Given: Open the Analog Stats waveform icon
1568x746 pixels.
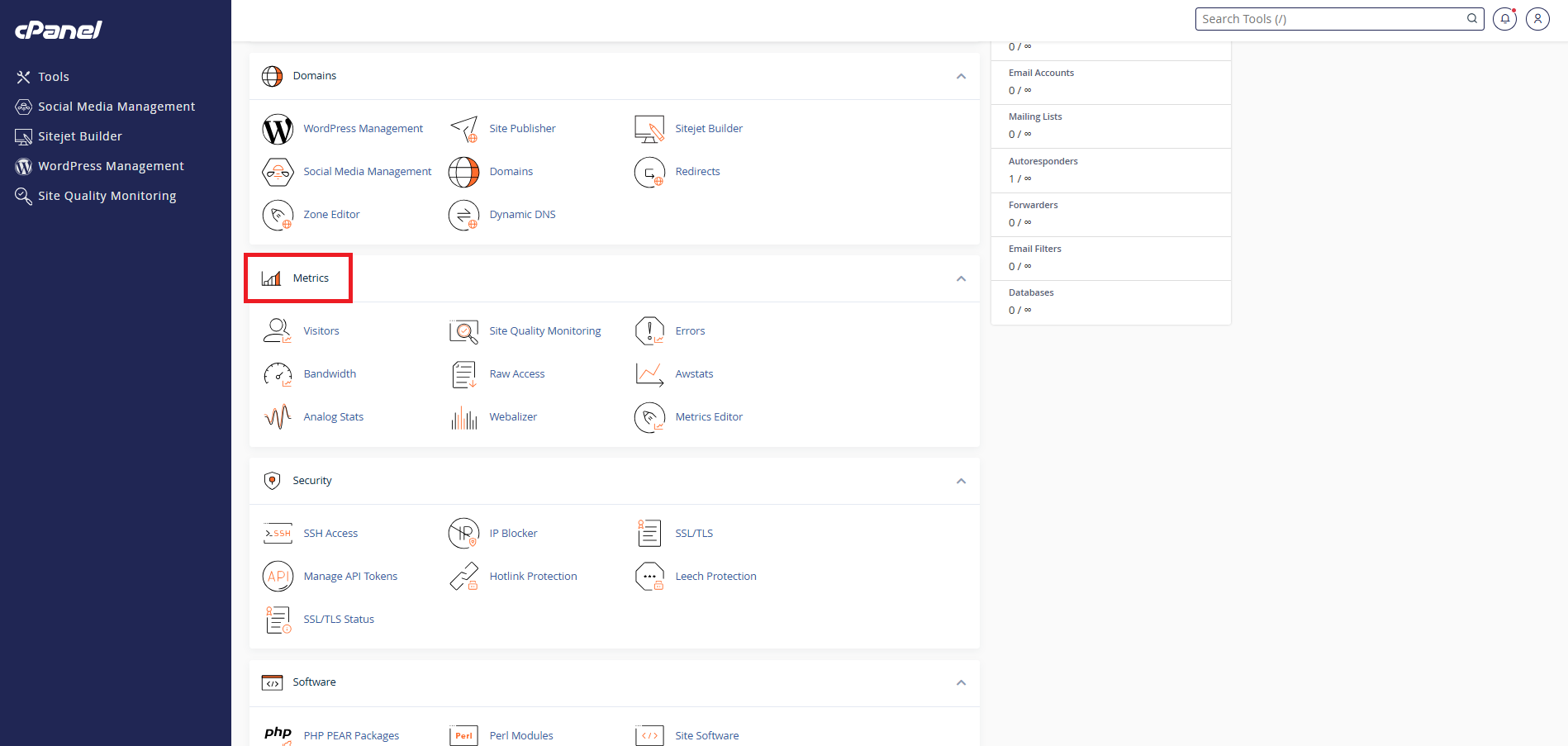Looking at the screenshot, I should pos(278,416).
